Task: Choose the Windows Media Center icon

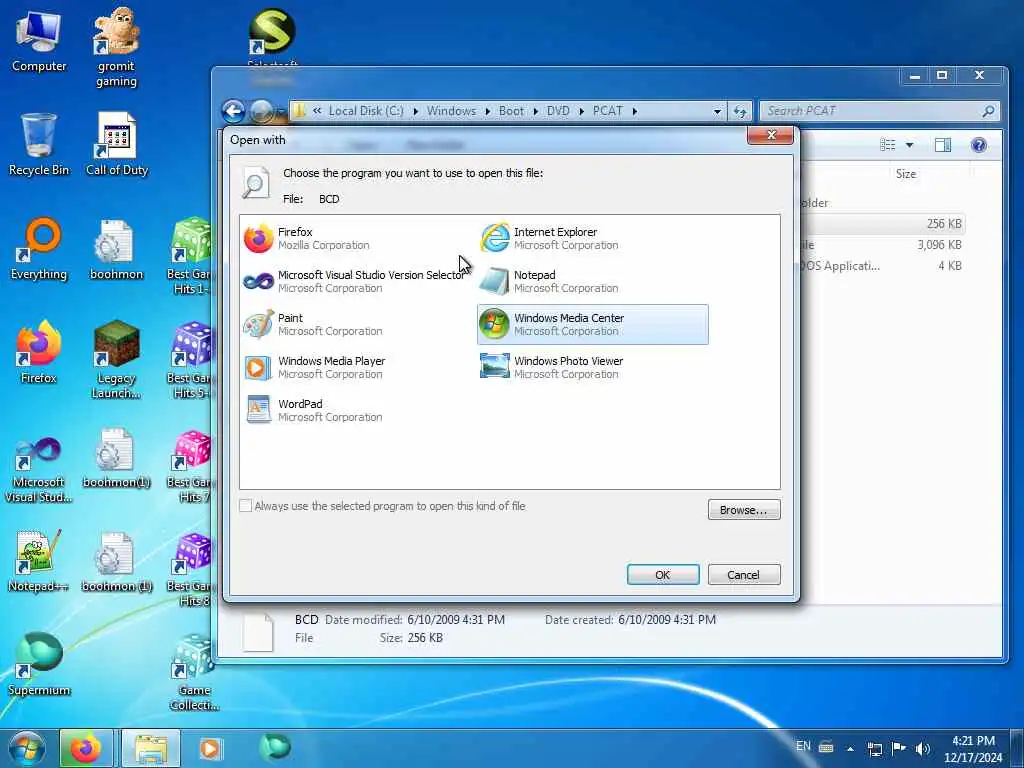Action: coord(494,325)
